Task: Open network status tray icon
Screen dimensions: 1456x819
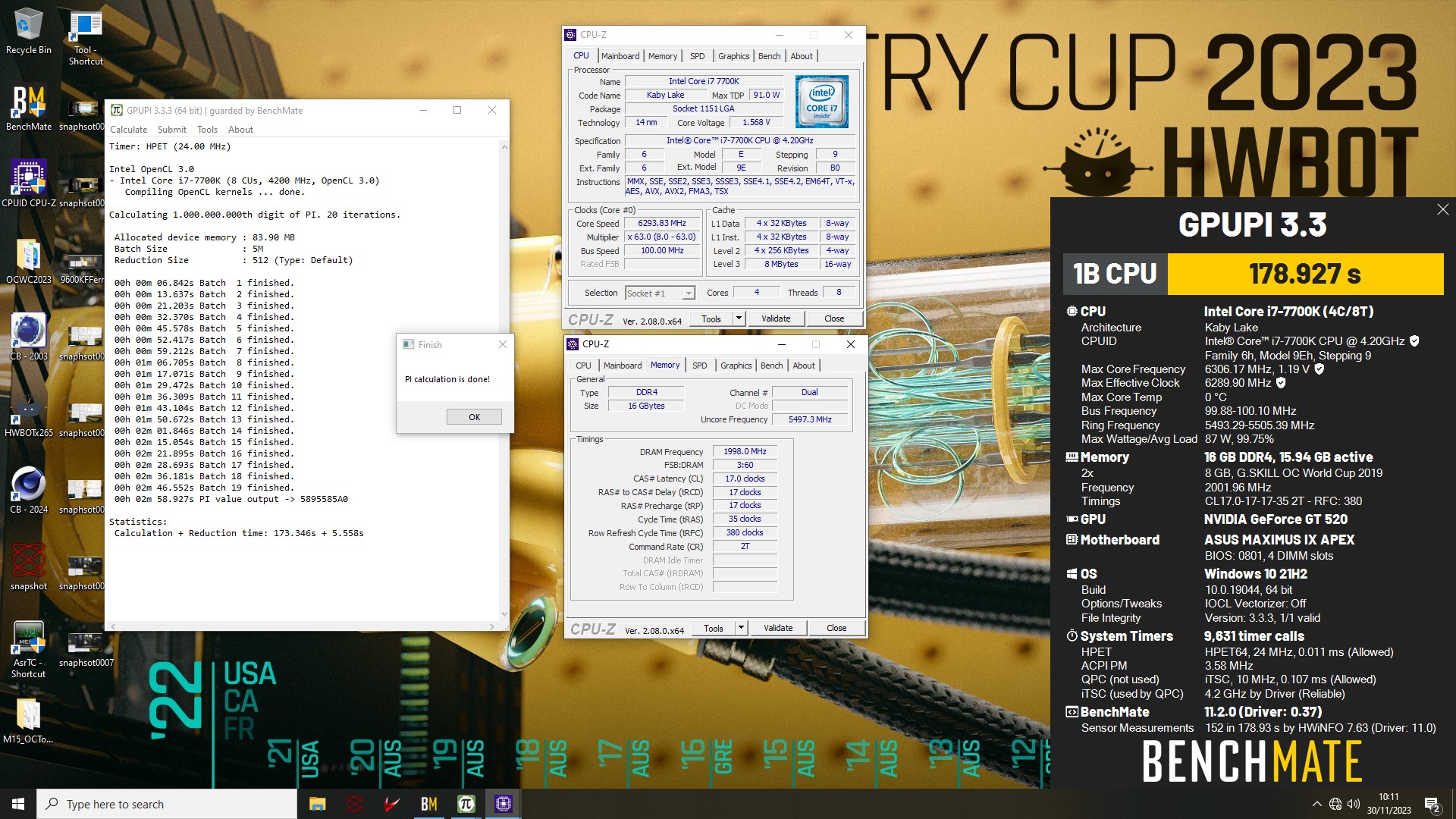Action: pyautogui.click(x=1335, y=804)
